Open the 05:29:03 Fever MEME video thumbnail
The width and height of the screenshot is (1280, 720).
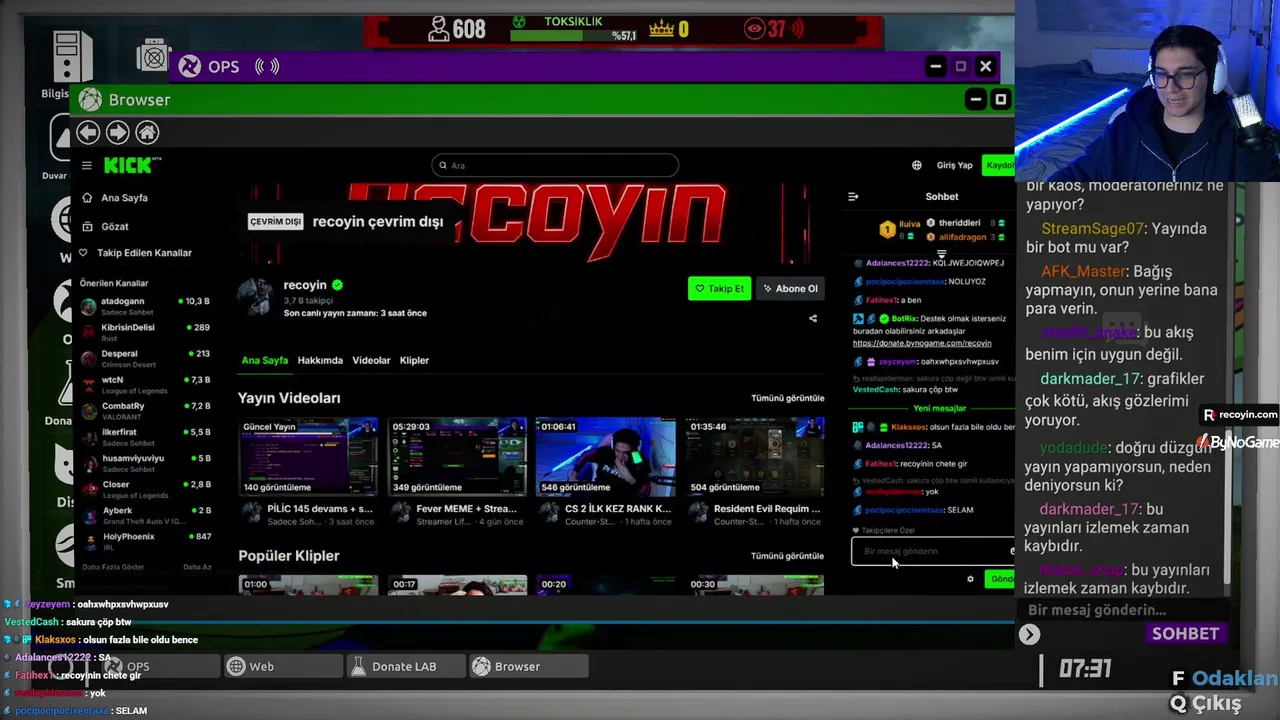tap(457, 456)
